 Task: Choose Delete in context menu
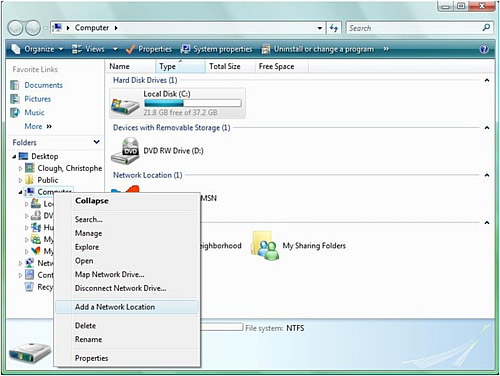127,326
